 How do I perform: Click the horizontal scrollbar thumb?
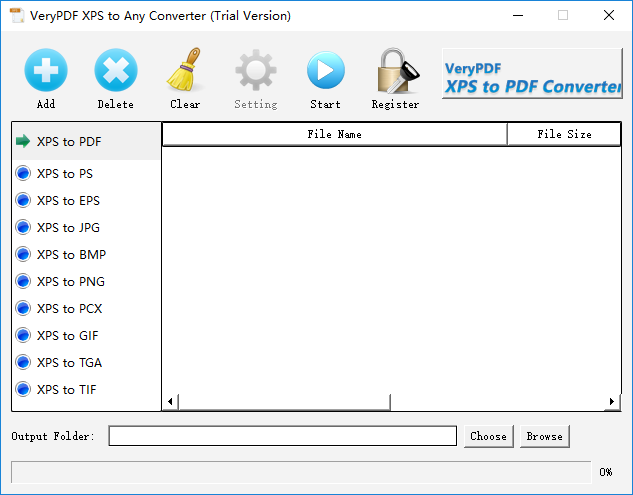284,402
